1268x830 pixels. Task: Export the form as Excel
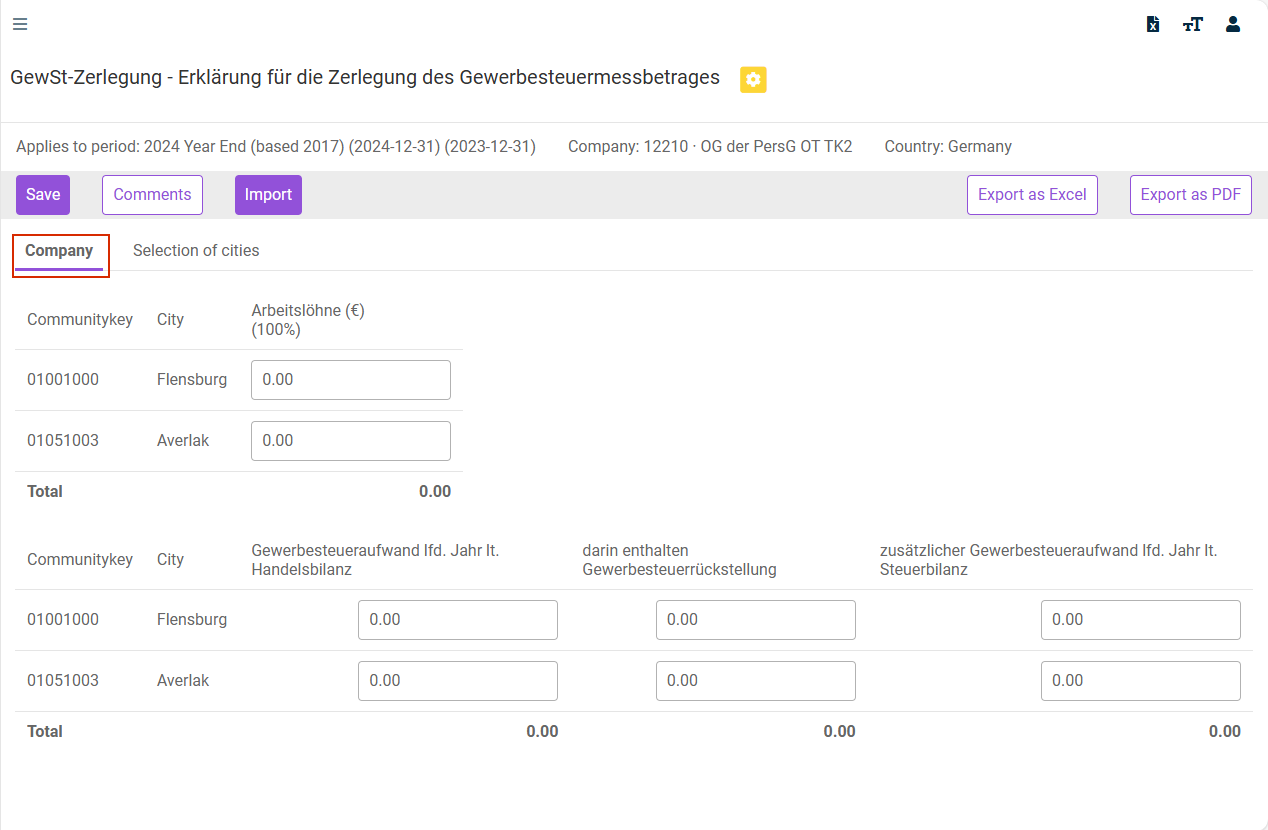[x=1032, y=195]
